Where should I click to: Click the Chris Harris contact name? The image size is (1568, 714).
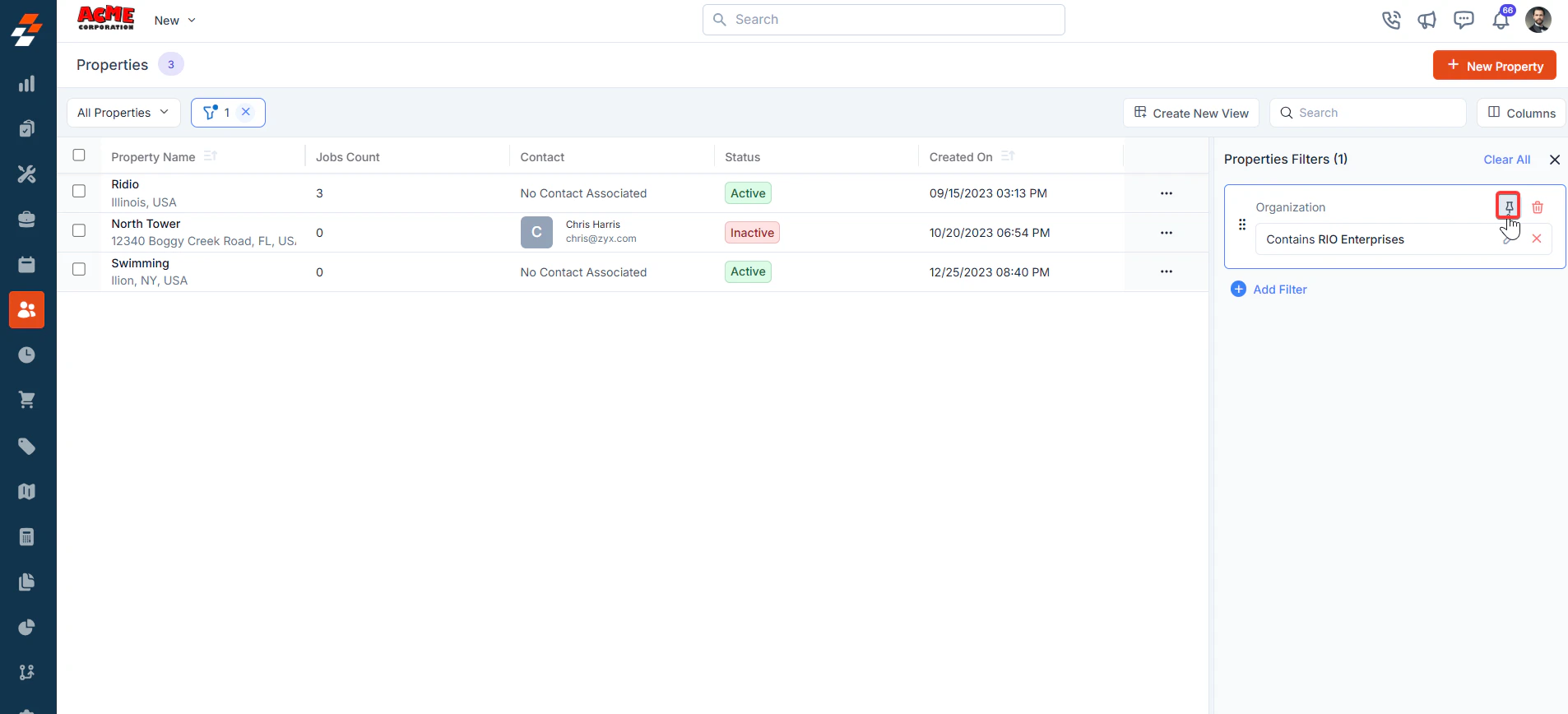[592, 225]
